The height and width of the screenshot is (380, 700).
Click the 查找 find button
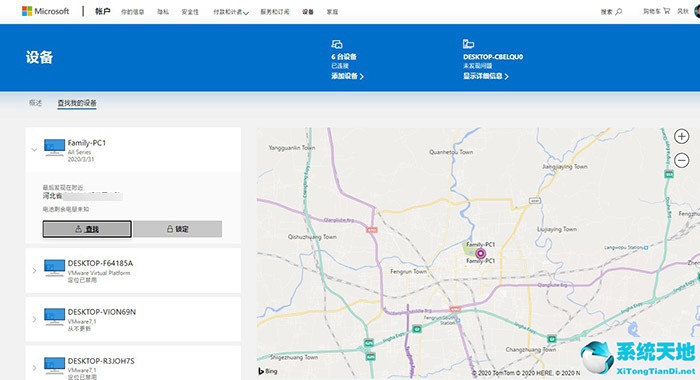click(87, 229)
